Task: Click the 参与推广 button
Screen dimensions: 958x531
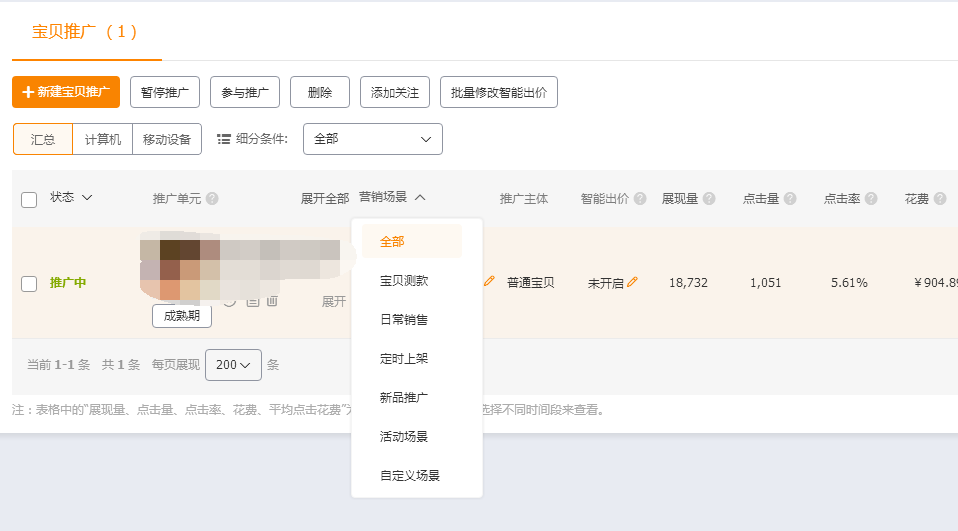Action: (245, 92)
